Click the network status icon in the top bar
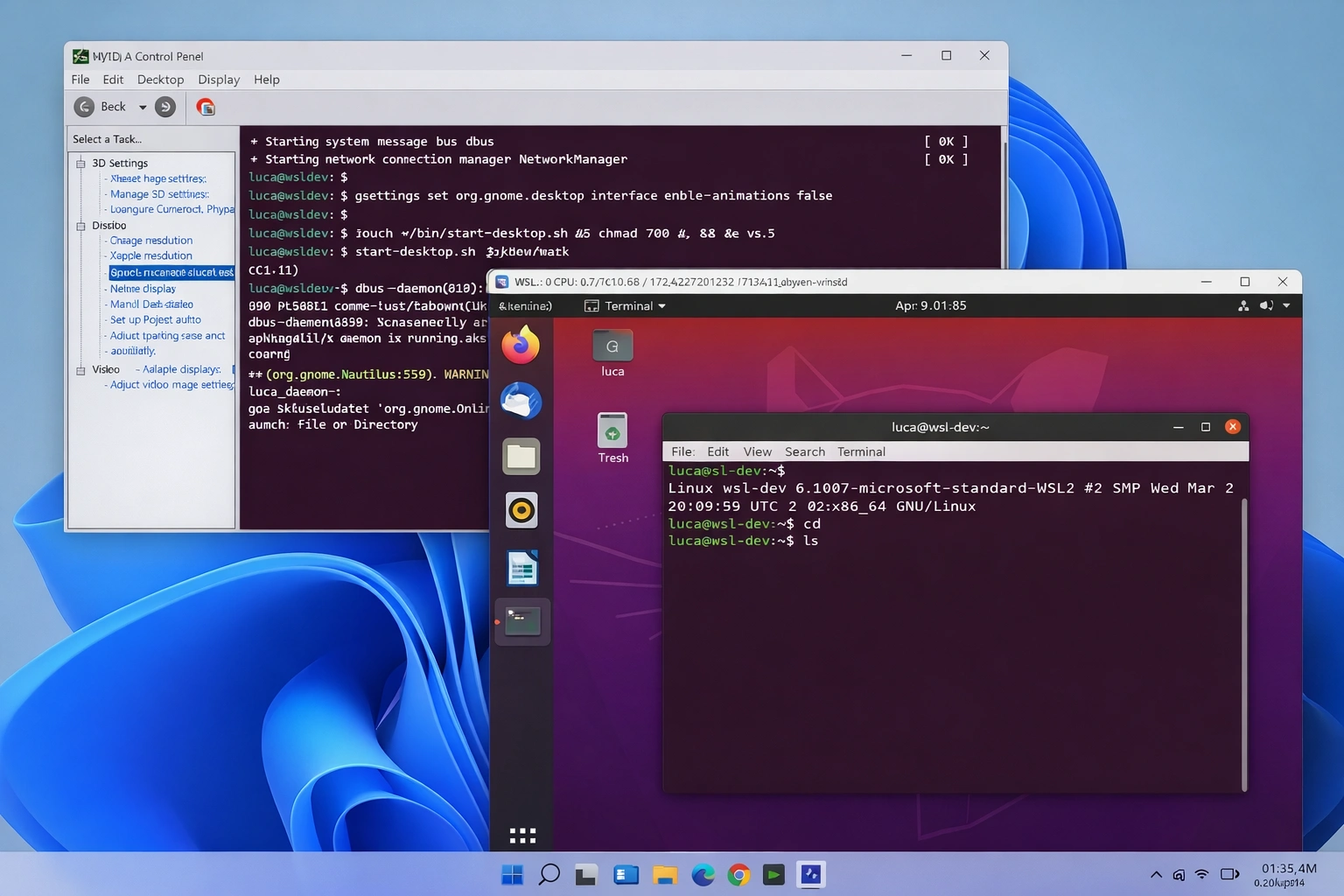Image resolution: width=1344 pixels, height=896 pixels. pos(1243,305)
